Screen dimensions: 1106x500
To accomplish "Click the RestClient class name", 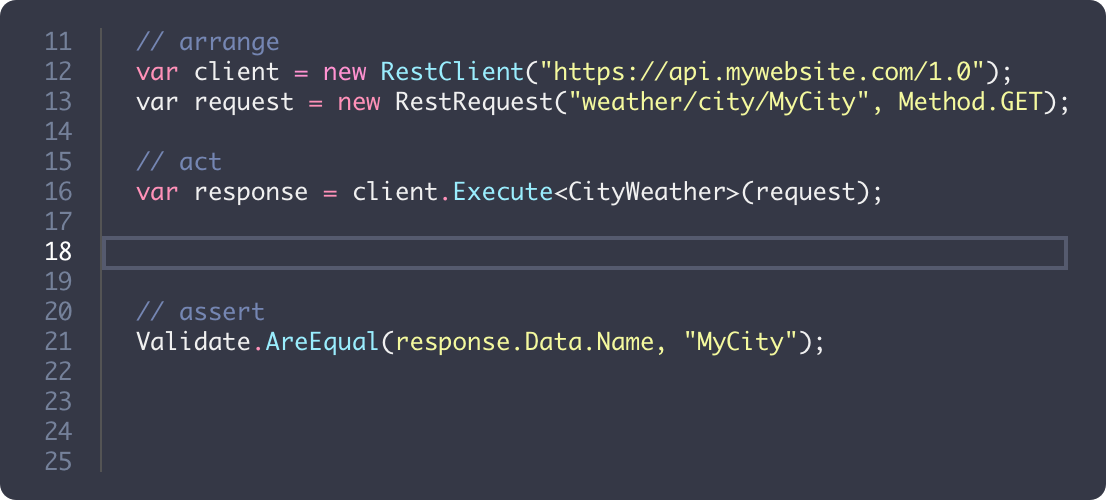I will [x=452, y=72].
